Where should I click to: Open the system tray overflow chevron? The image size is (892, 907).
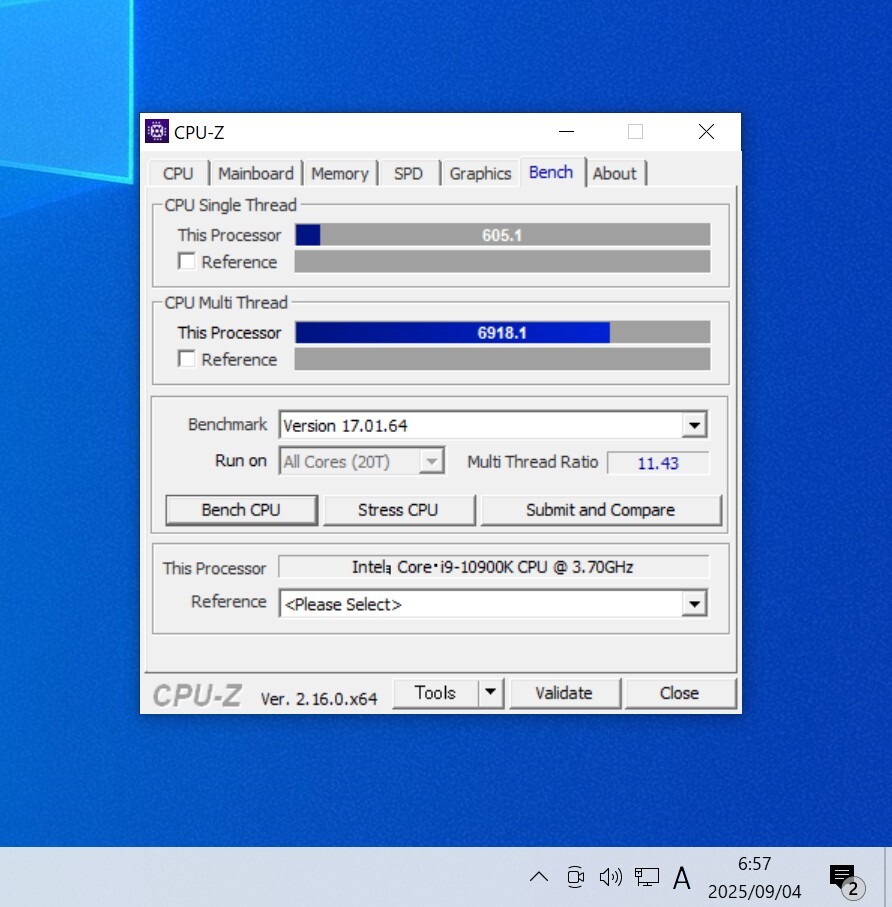pyautogui.click(x=539, y=877)
